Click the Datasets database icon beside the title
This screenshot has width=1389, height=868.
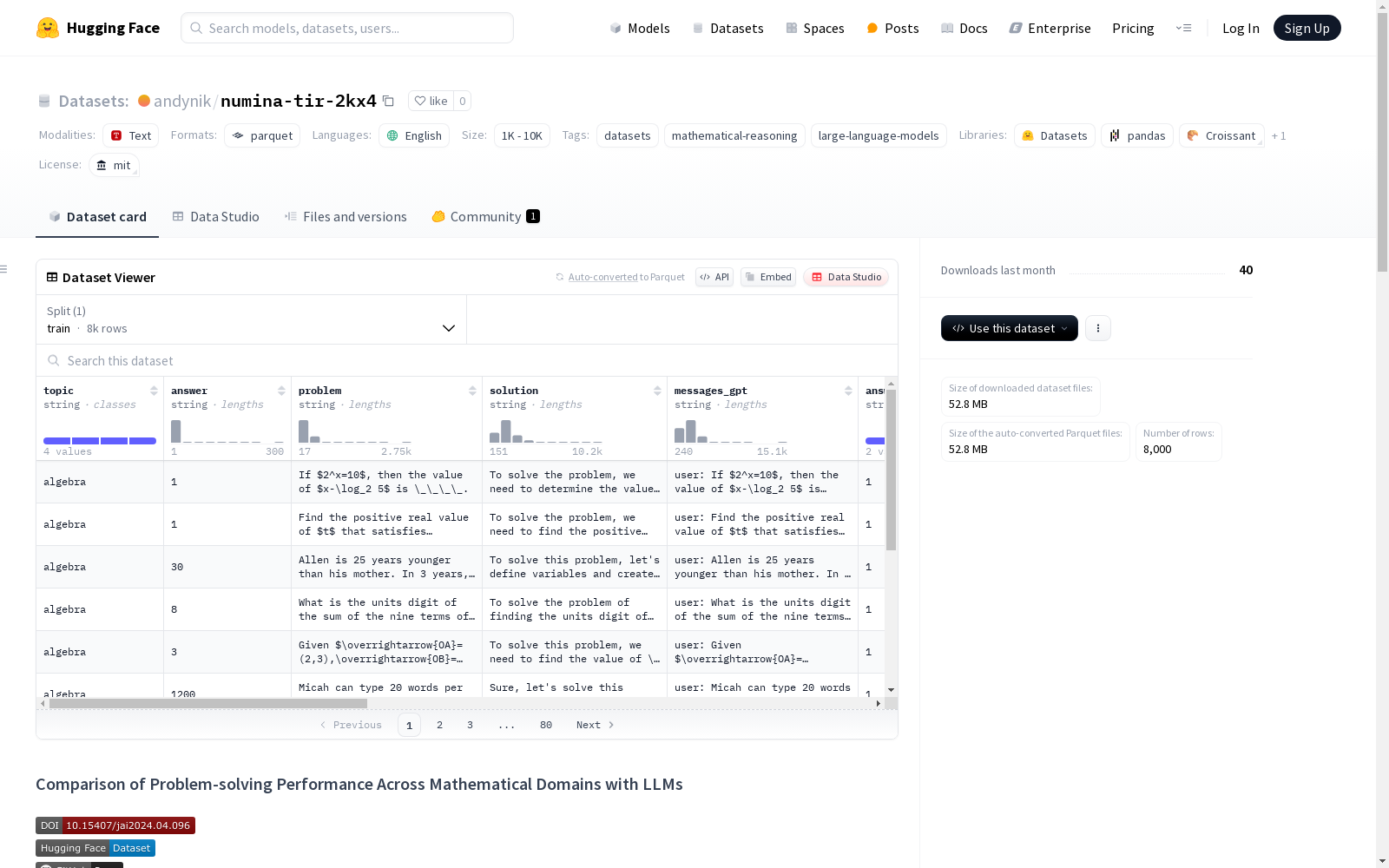point(44,102)
